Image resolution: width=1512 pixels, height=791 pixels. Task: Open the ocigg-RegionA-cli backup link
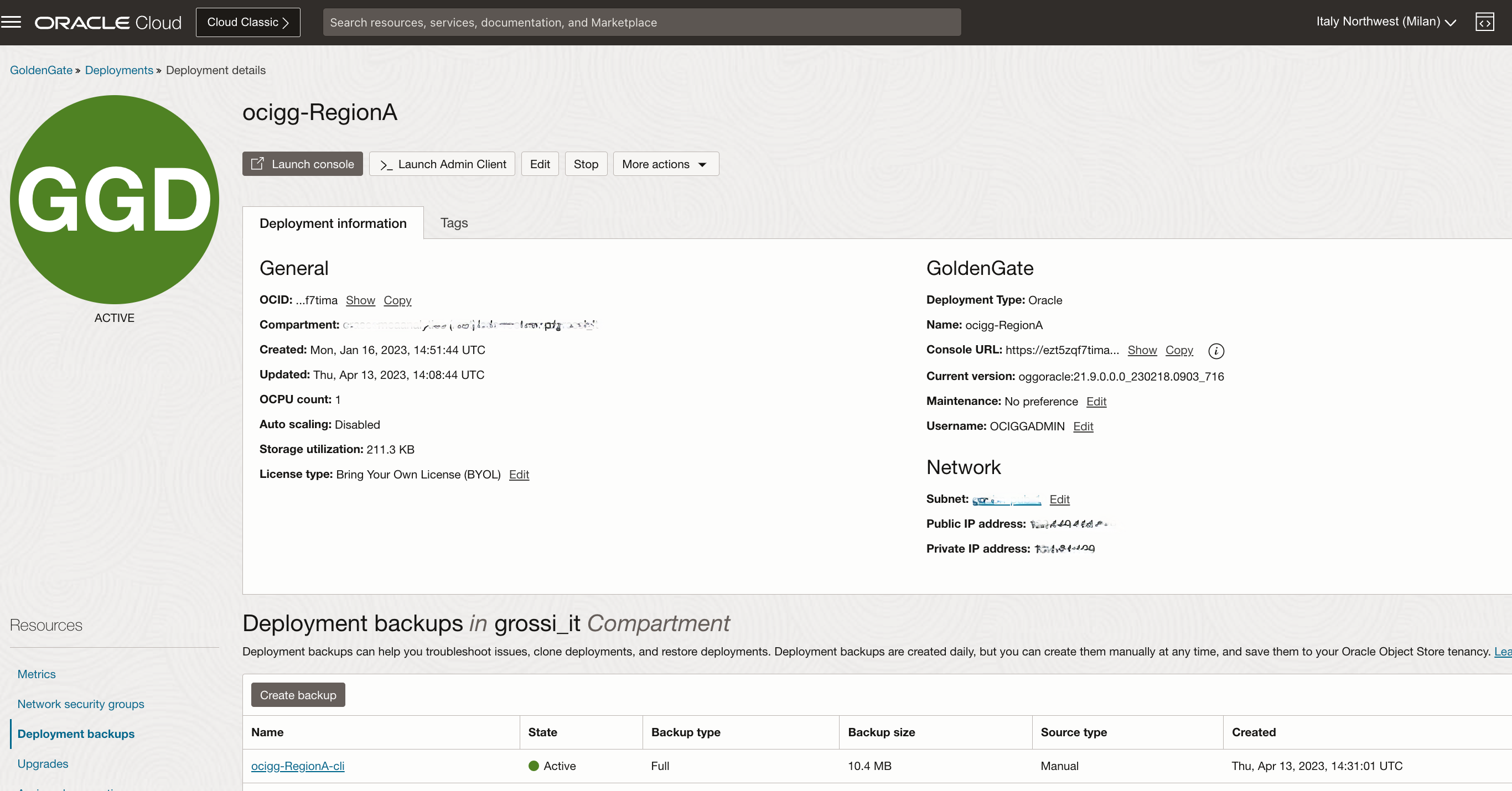pos(298,766)
